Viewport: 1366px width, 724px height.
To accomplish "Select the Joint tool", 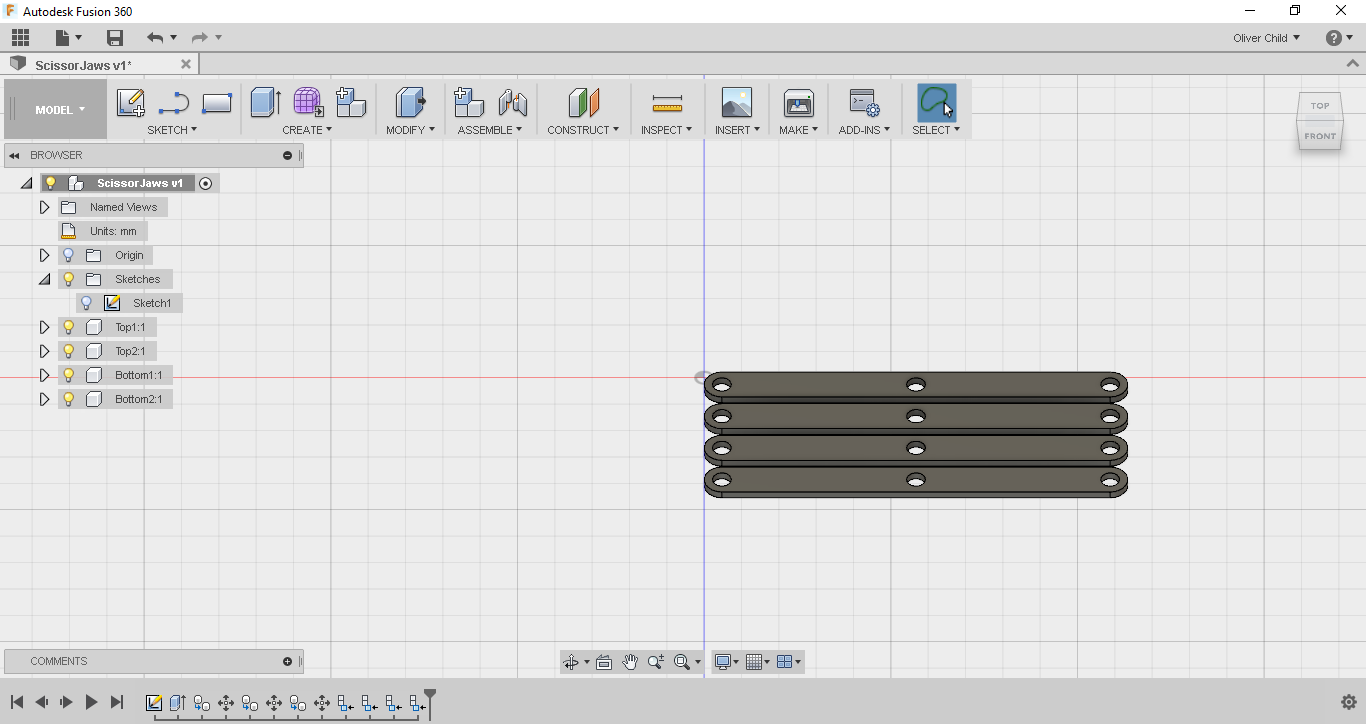I will tap(512, 102).
